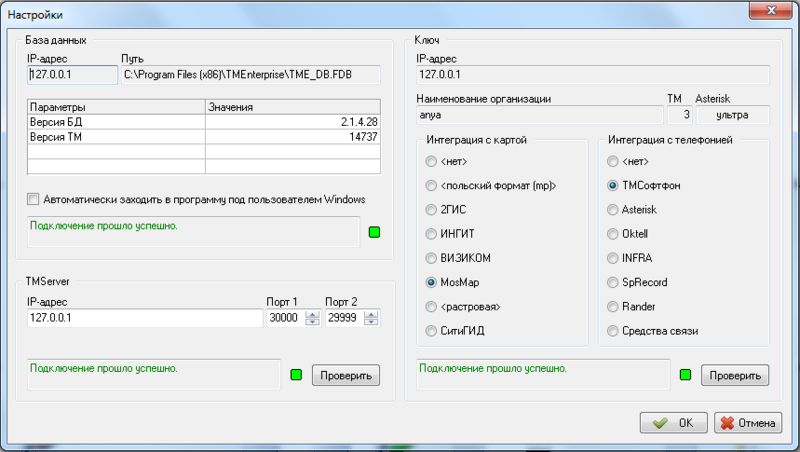Cancel changes with the Отмена button
800x452 pixels.
(747, 423)
